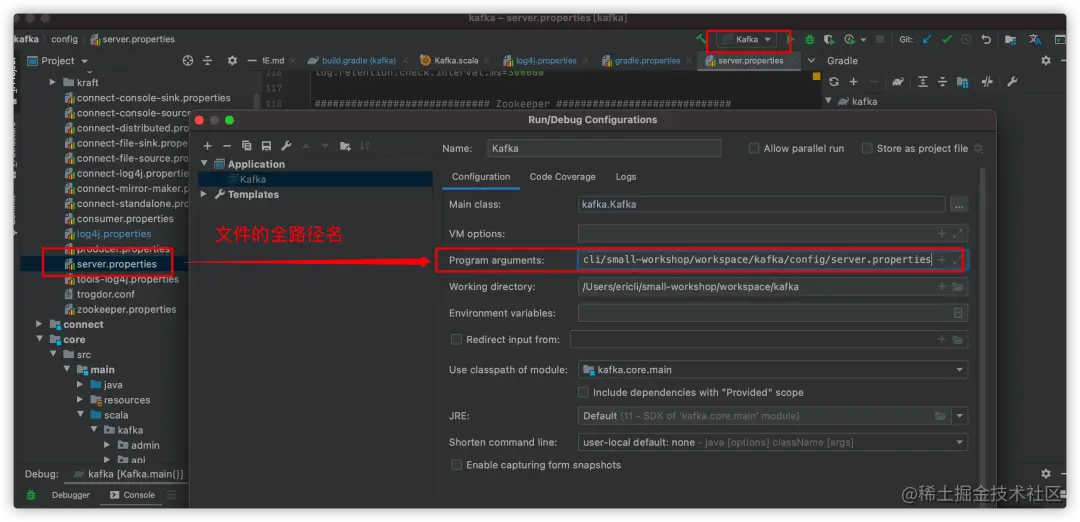Show hidden editor tabs chevron
Image resolution: width=1080 pixels, height=522 pixels.
811,61
